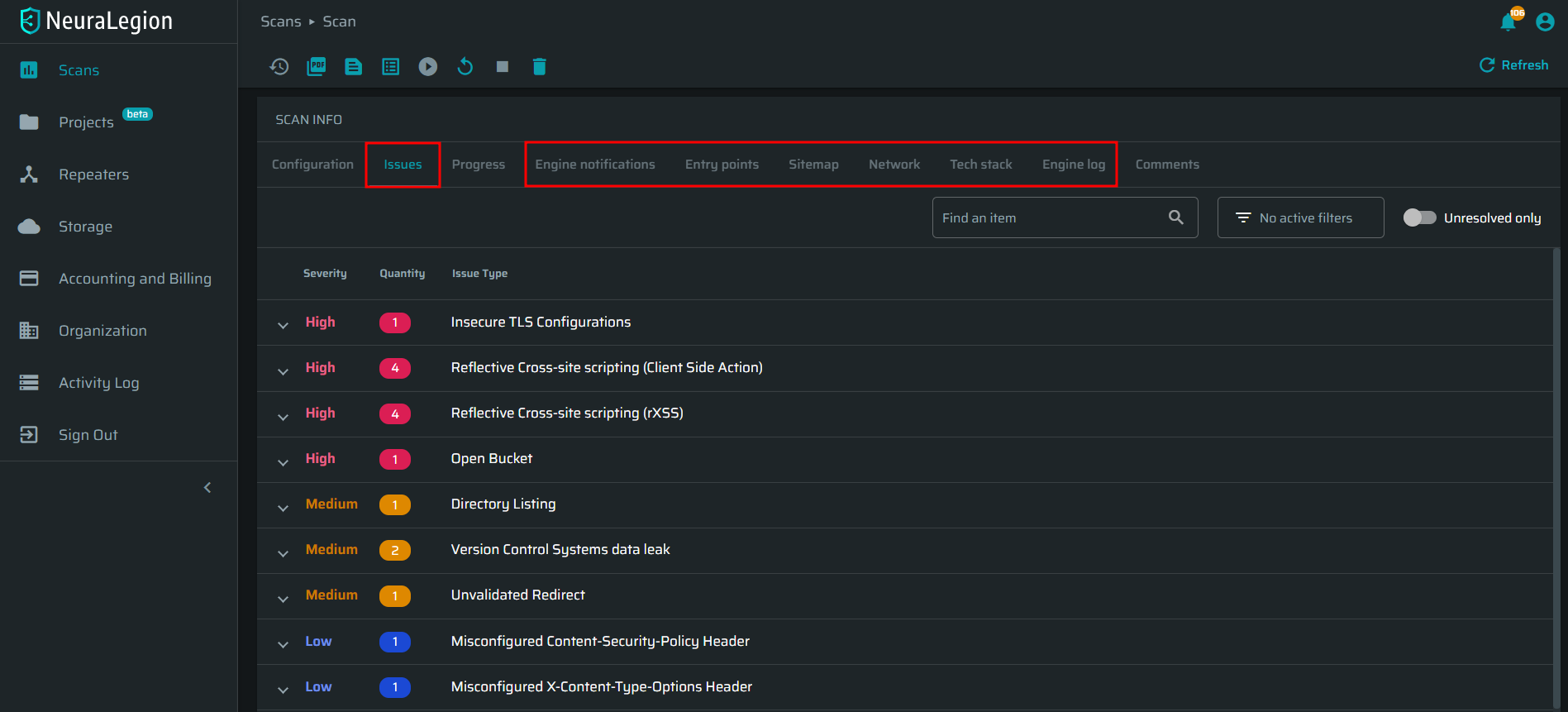
Task: Switch to Configuration tab
Action: tap(312, 165)
